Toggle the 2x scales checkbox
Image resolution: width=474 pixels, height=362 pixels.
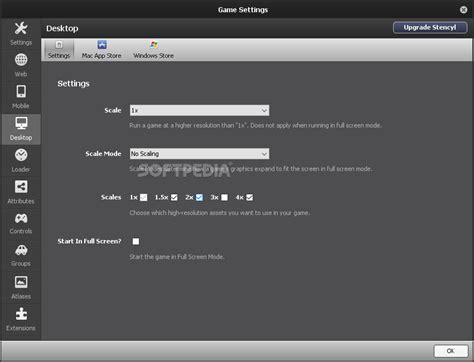coord(199,198)
